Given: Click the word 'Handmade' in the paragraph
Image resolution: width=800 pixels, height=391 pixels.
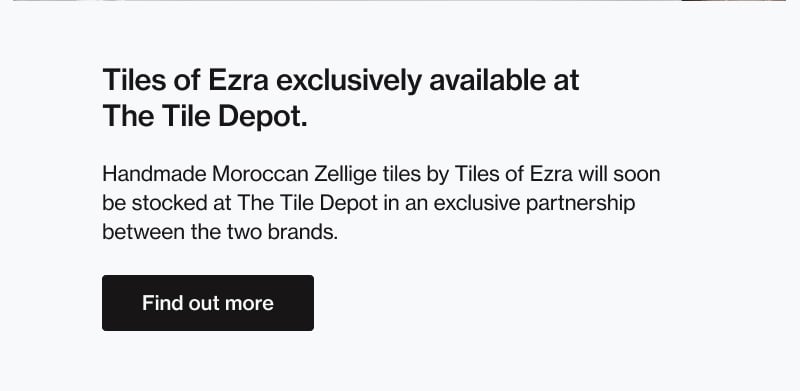Looking at the screenshot, I should click(154, 175).
